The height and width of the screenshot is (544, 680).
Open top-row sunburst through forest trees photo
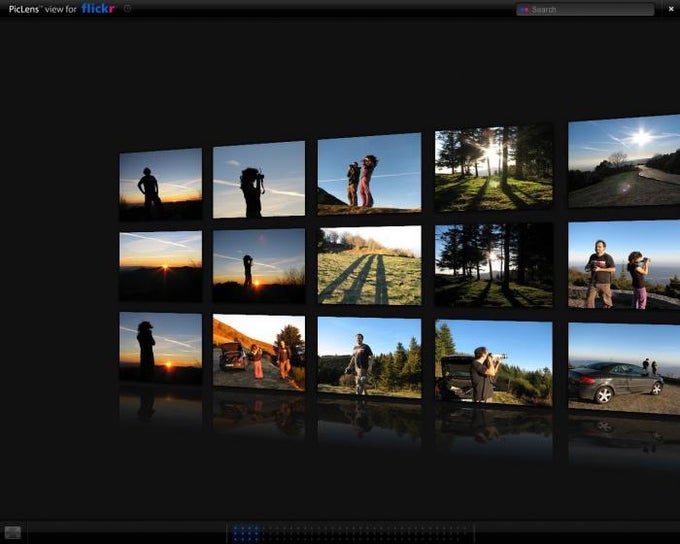(x=494, y=168)
